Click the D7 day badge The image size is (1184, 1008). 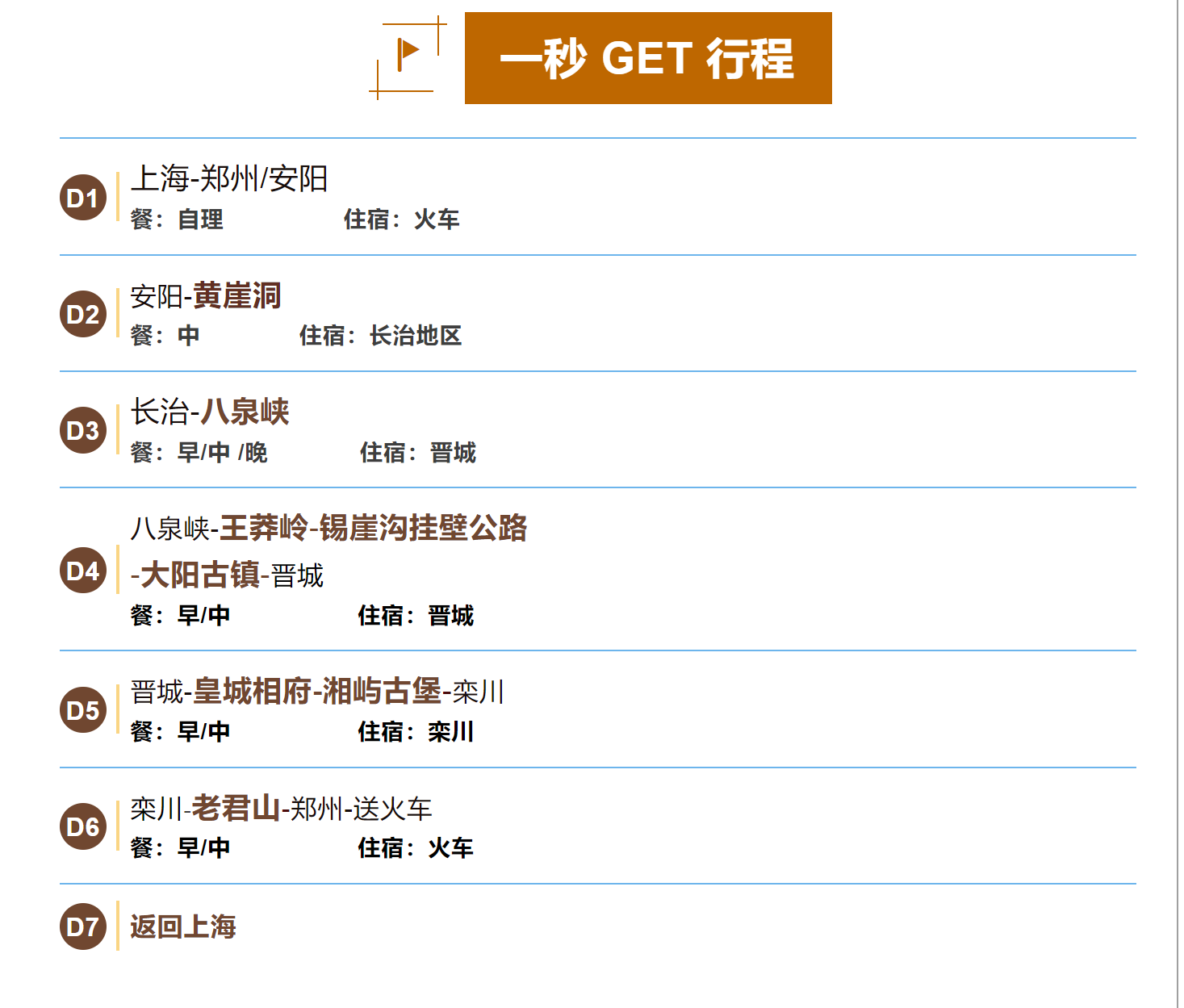[x=83, y=926]
